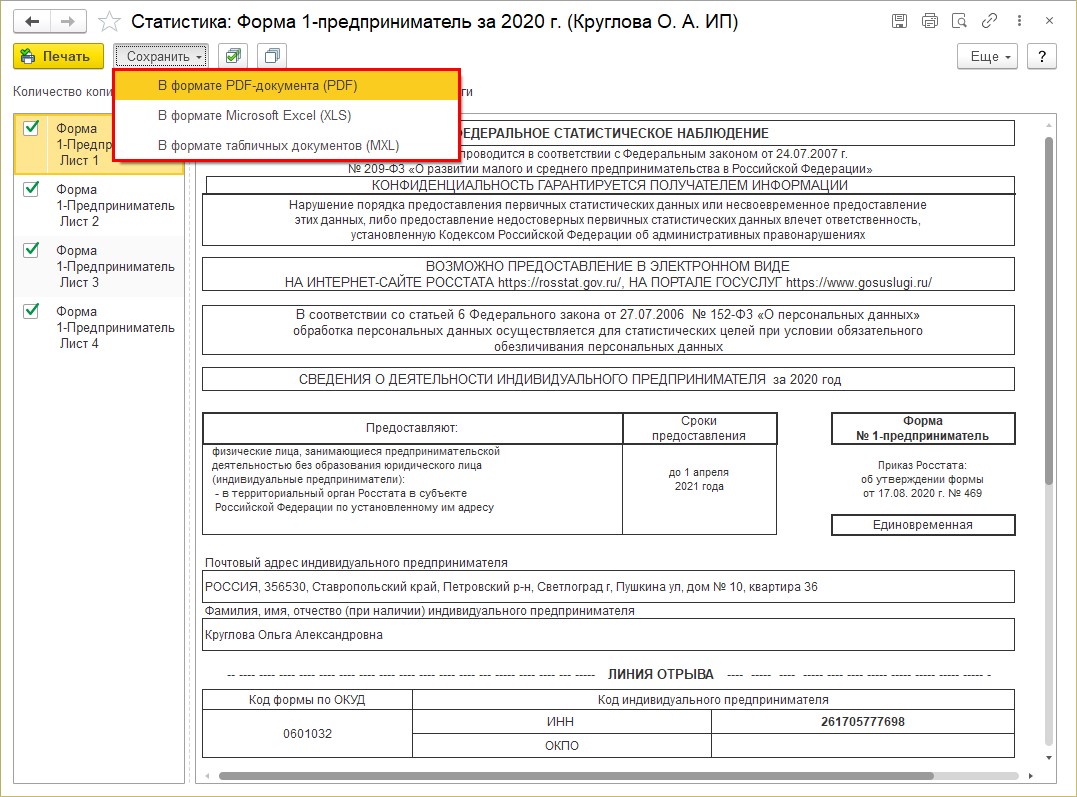Open print preview magnifier icon
This screenshot has height=797, width=1077.
[x=960, y=21]
